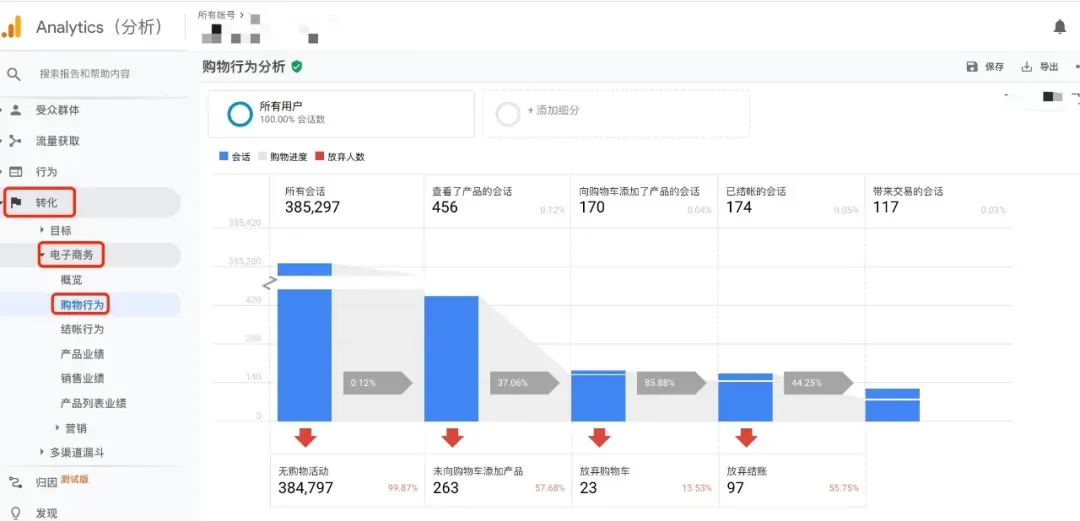The image size is (1080, 521).
Task: Click the 流量获取 acquisition icon
Action: tap(15, 141)
